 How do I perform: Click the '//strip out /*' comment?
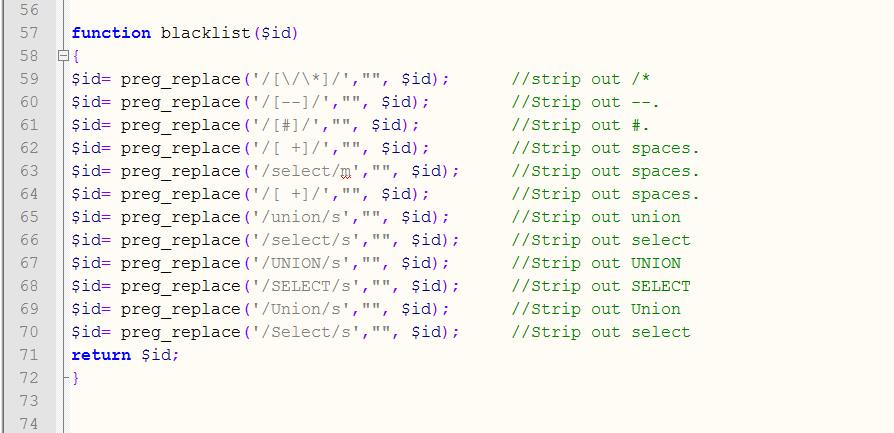coord(581,79)
